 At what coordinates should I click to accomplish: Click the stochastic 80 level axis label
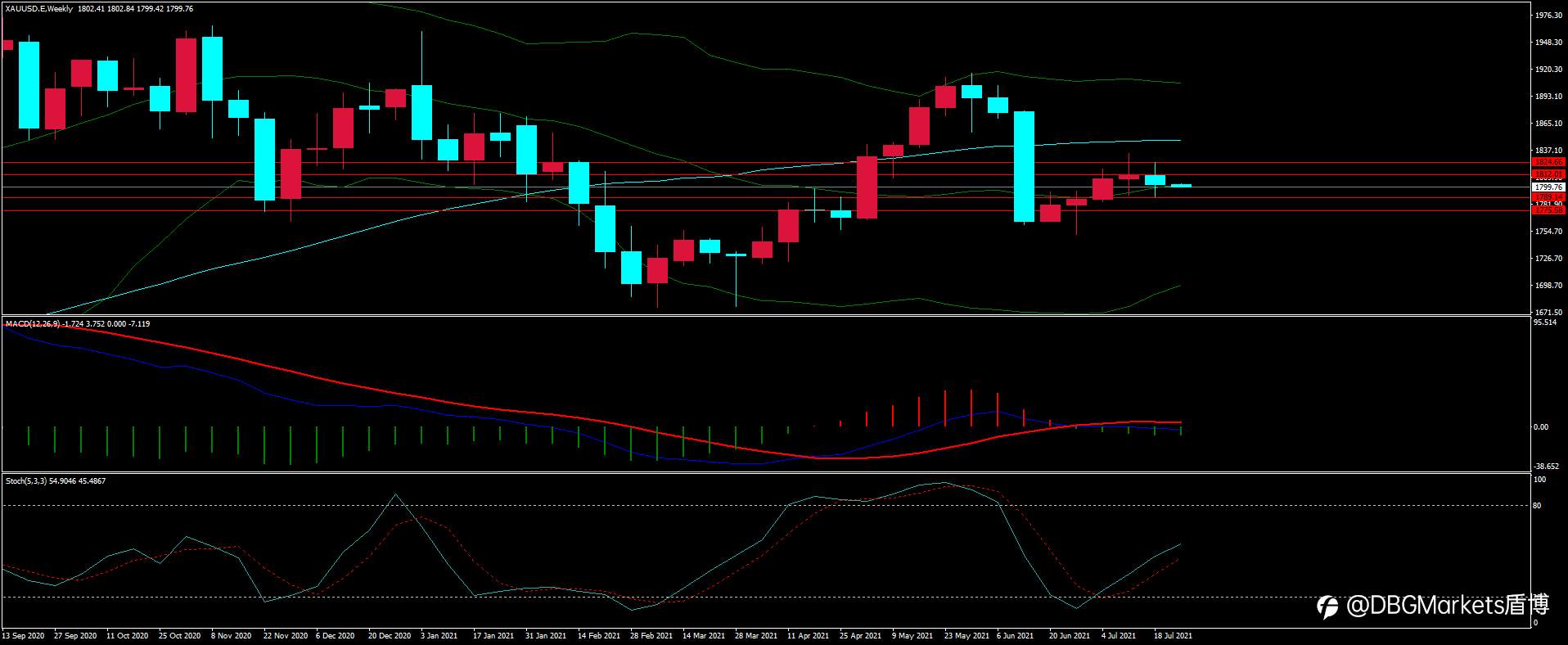pyautogui.click(x=1537, y=506)
